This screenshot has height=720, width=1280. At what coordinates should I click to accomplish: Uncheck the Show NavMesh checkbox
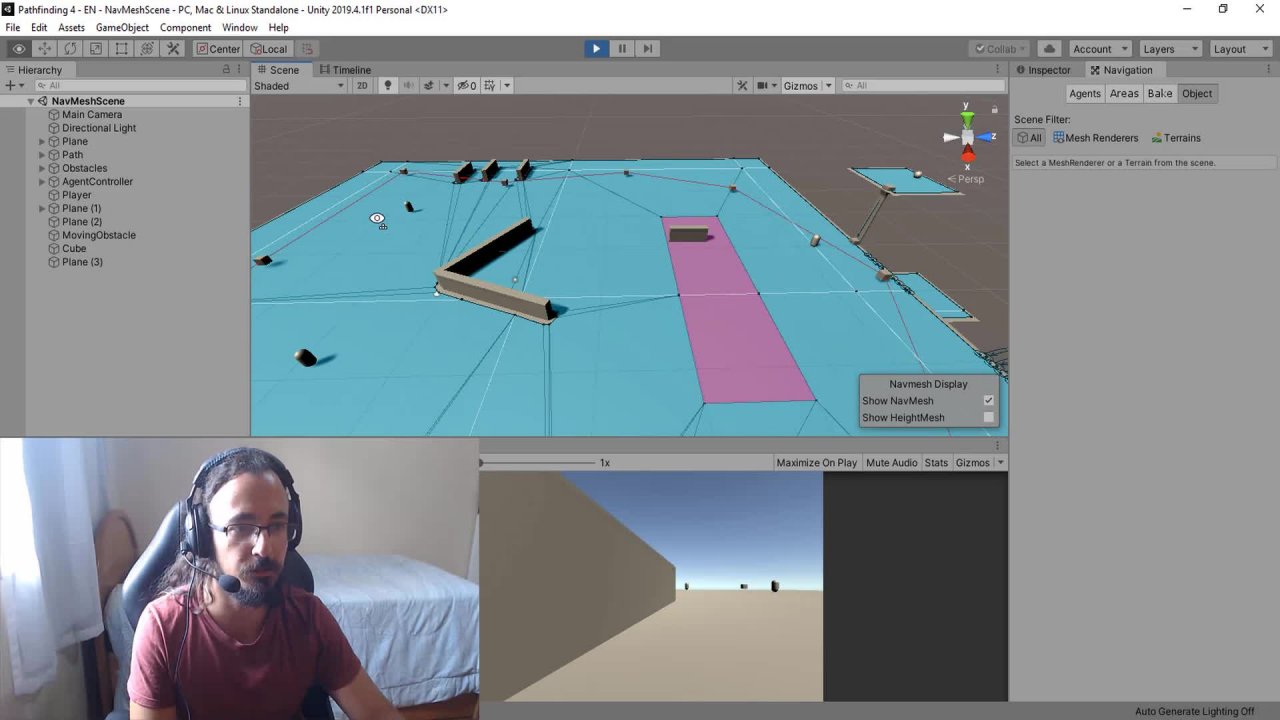point(988,401)
